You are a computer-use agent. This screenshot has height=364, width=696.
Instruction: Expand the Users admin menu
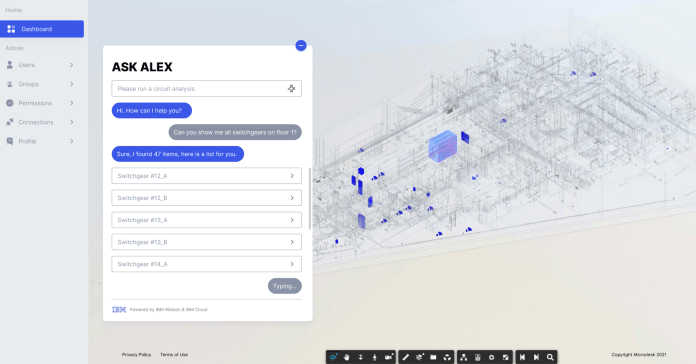[42, 65]
